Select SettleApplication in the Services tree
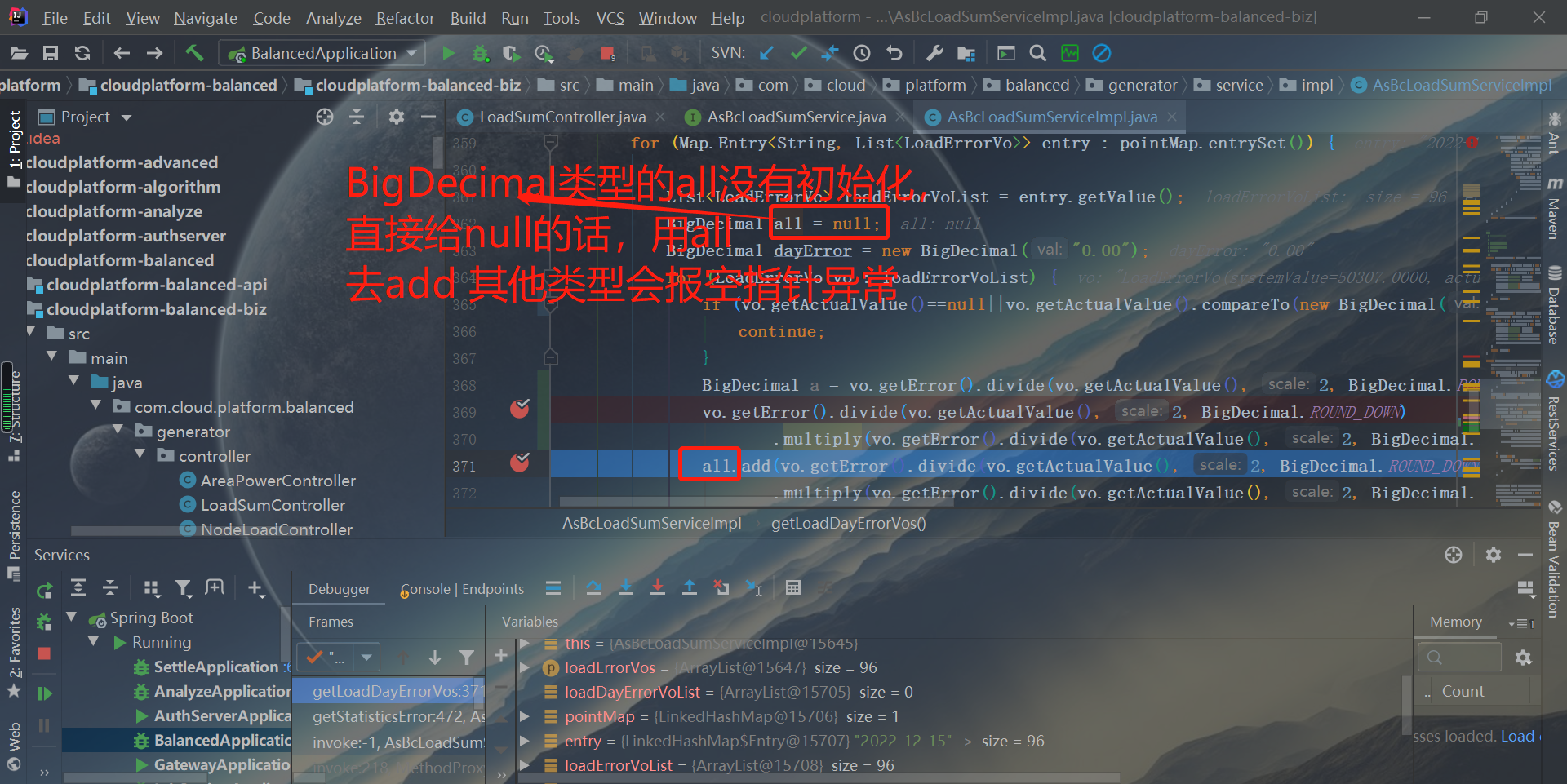Screen dimensions: 1567x784 tap(216, 667)
